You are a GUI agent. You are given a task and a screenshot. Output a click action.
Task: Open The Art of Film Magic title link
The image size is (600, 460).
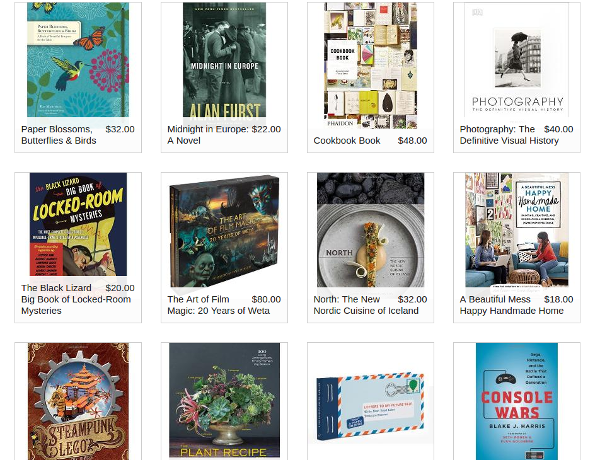click(x=218, y=305)
